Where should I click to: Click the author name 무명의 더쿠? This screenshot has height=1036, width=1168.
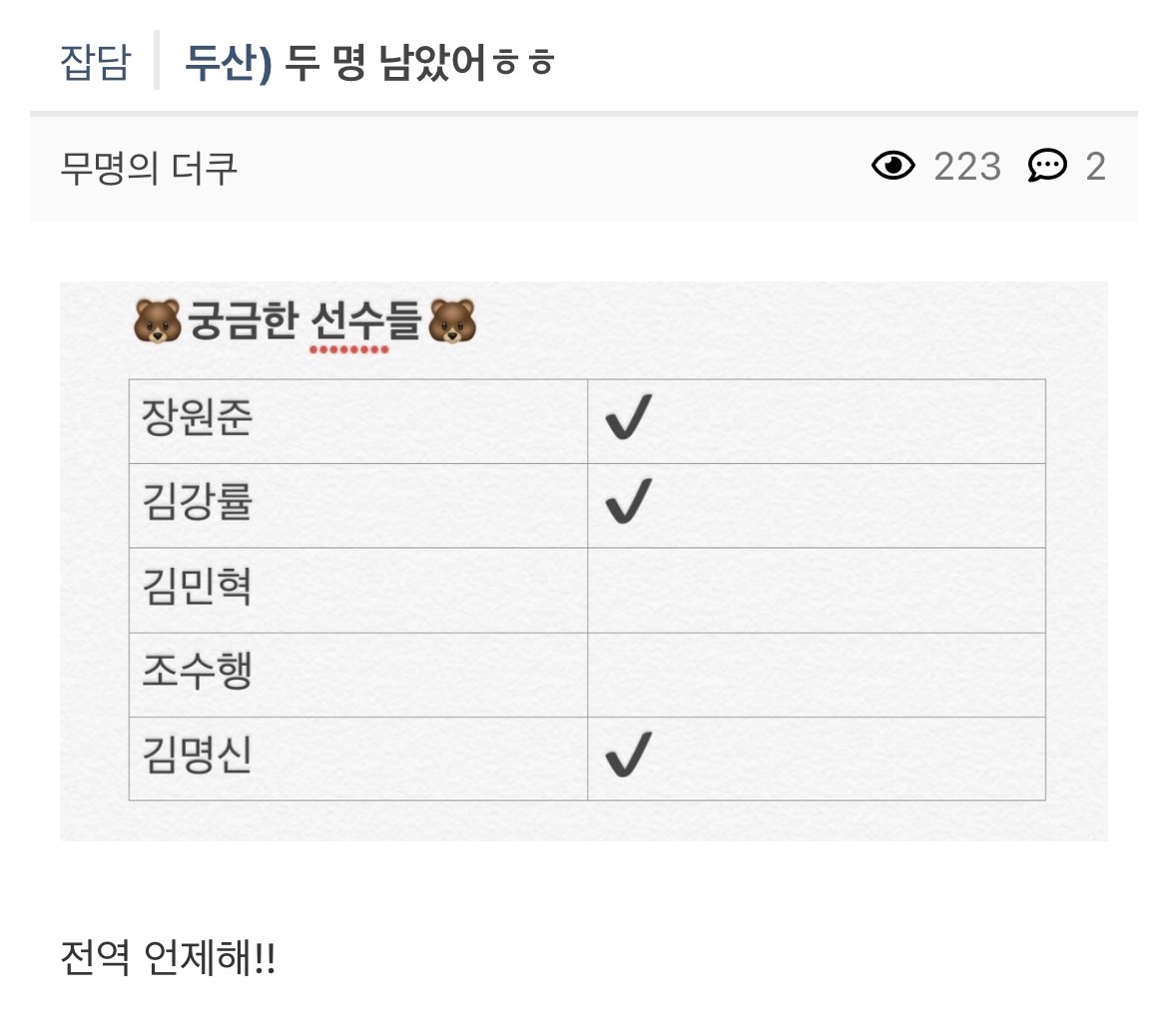click(149, 168)
